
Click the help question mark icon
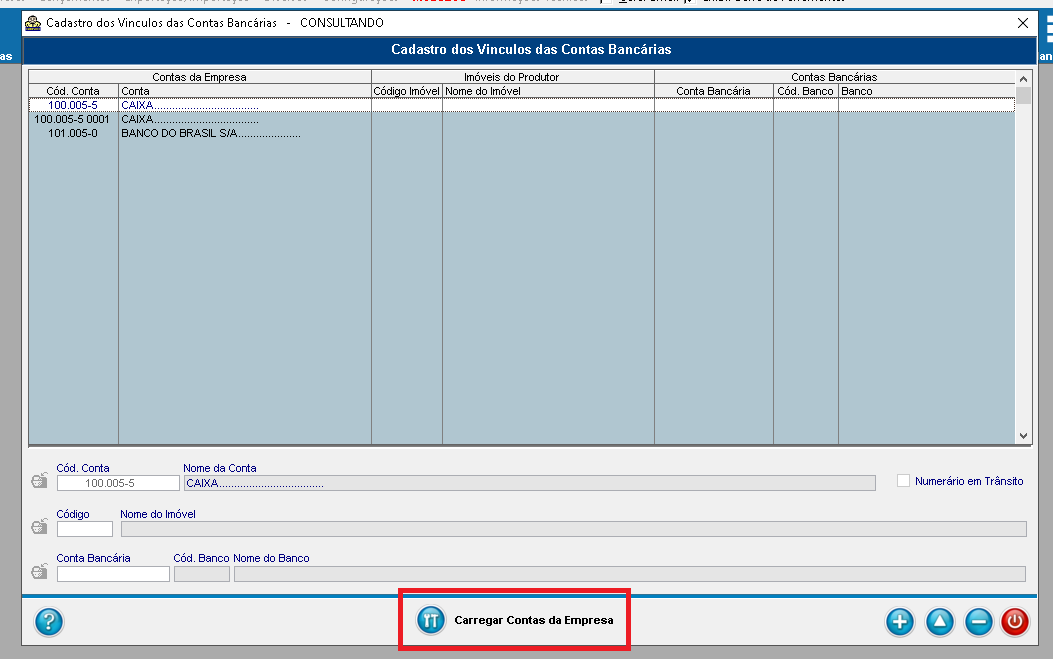click(x=49, y=621)
